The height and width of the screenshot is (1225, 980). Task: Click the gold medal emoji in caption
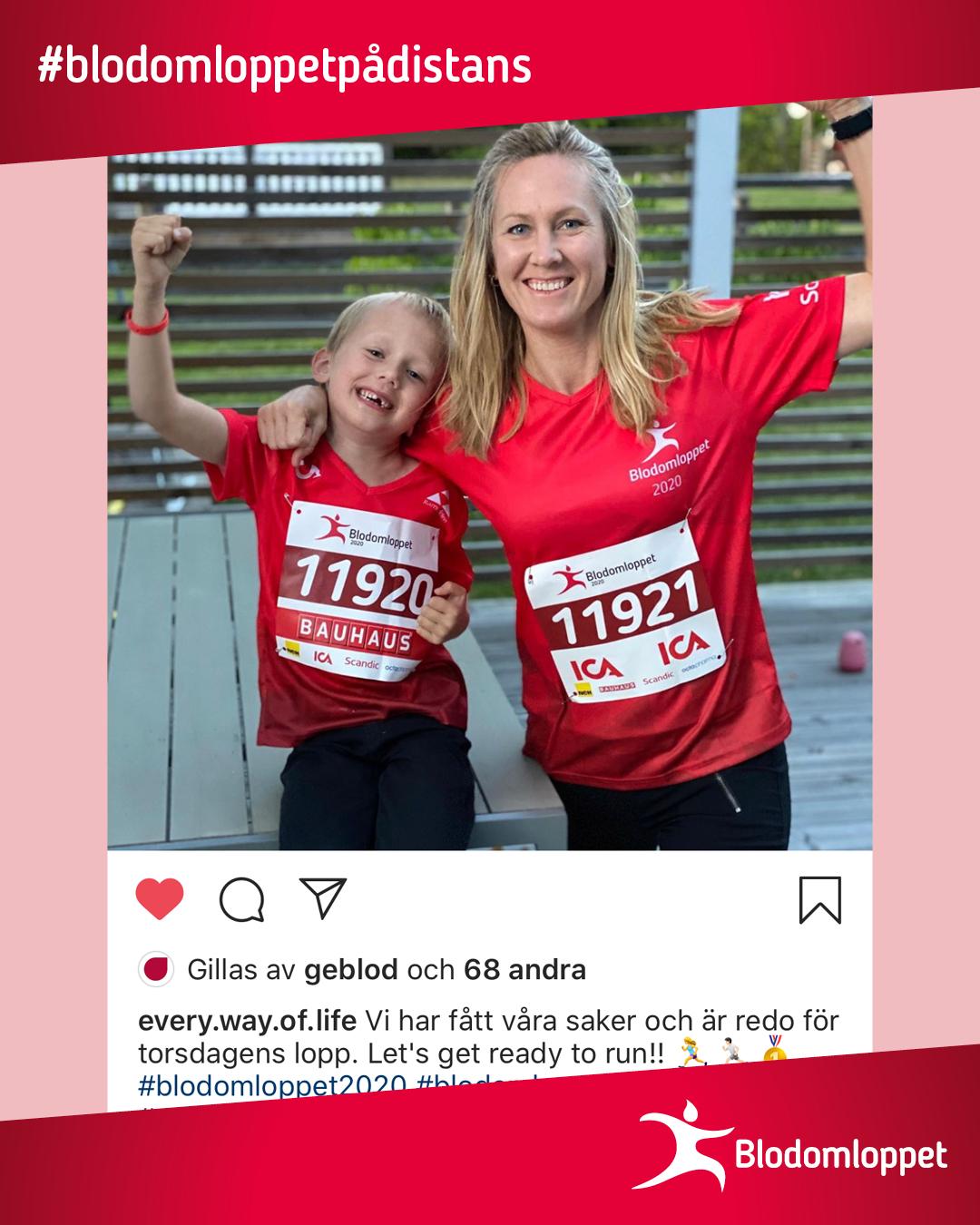(773, 1049)
